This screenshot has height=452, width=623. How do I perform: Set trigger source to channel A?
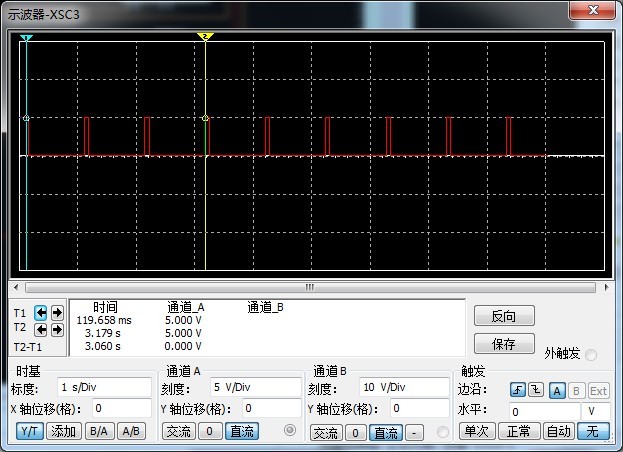pos(557,391)
